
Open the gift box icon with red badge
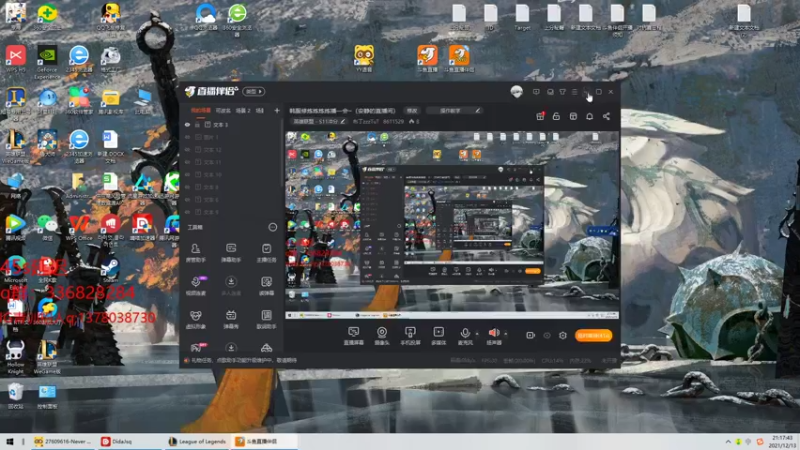tap(540, 116)
